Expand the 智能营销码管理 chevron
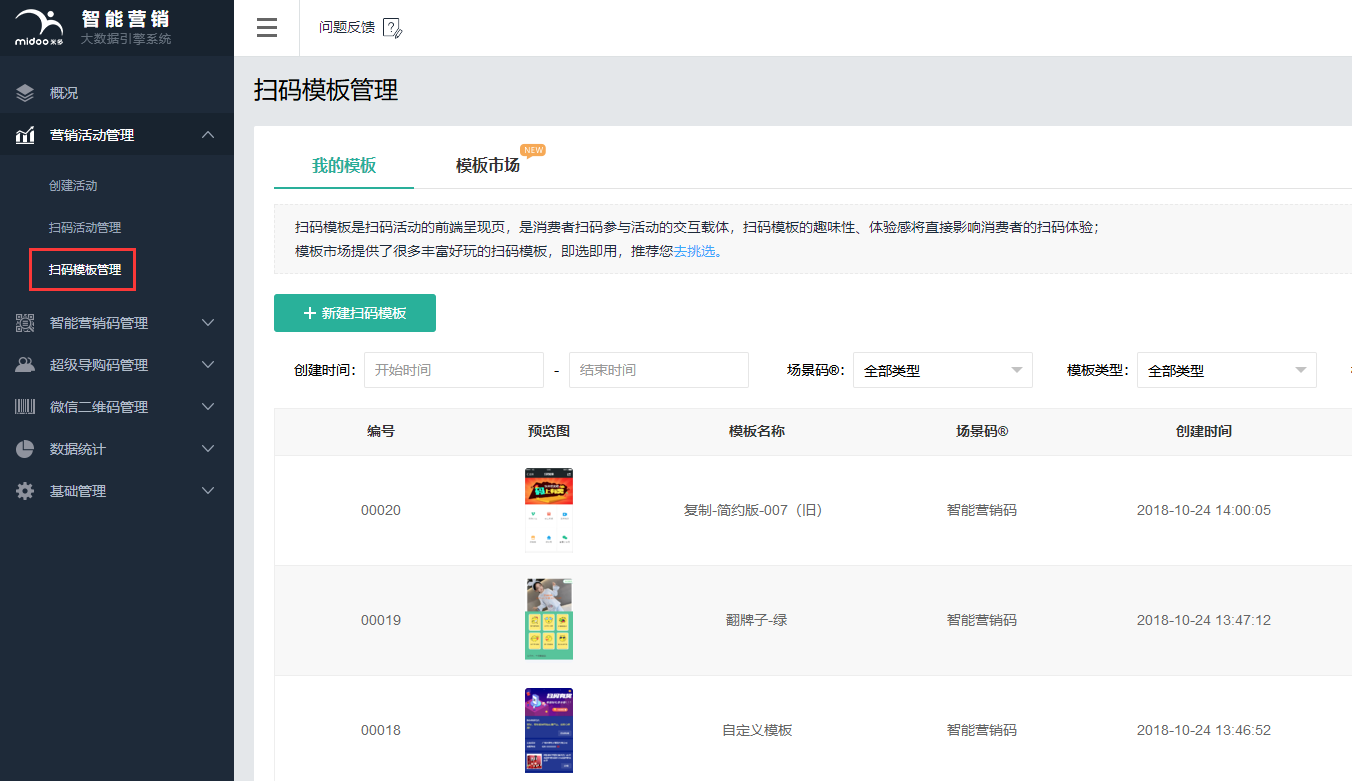Image resolution: width=1352 pixels, height=781 pixels. pyautogui.click(x=208, y=323)
